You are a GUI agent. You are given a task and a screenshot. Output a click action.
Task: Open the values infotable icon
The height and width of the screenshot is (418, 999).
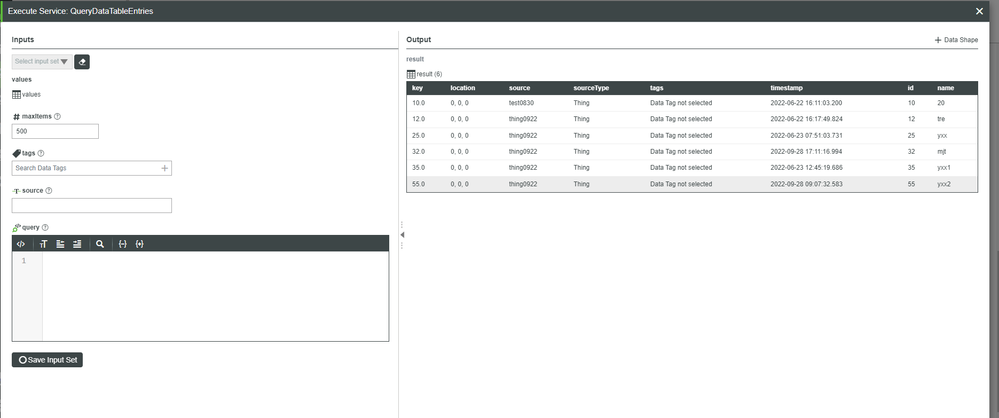(x=17, y=94)
